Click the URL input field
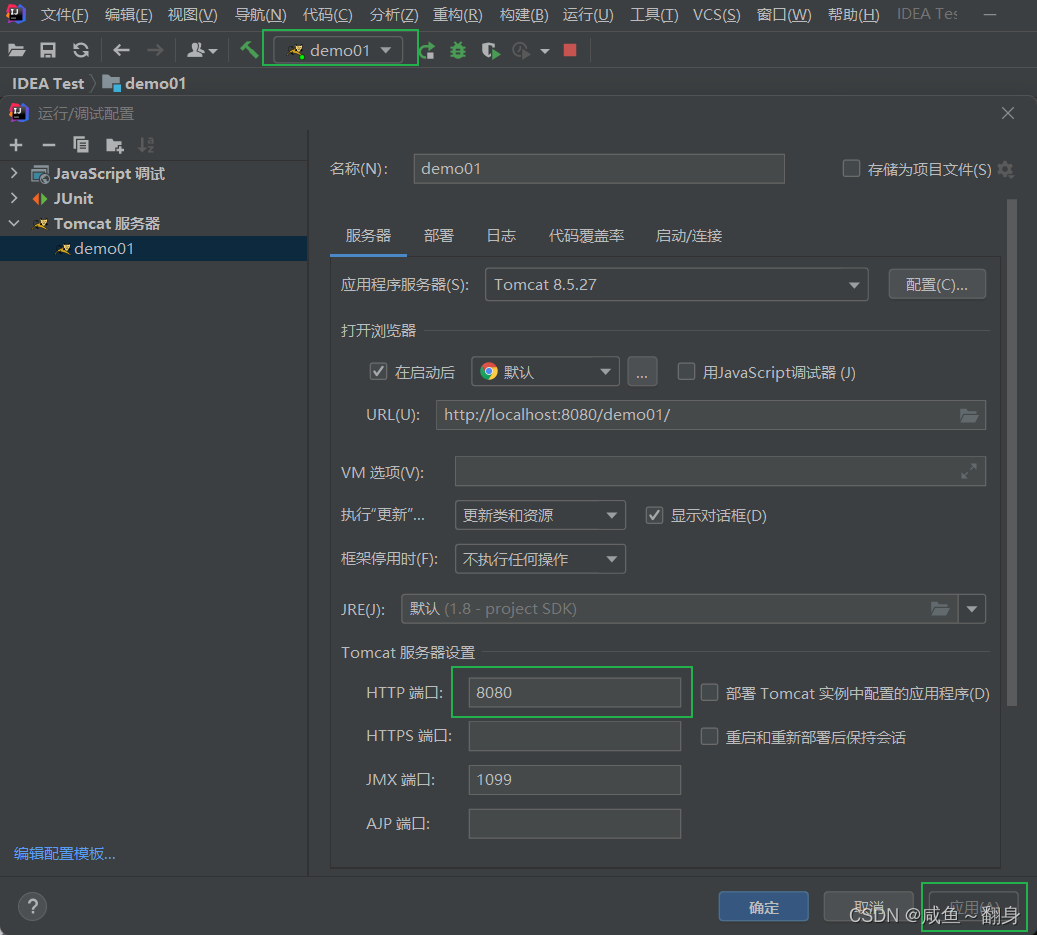 tap(710, 415)
